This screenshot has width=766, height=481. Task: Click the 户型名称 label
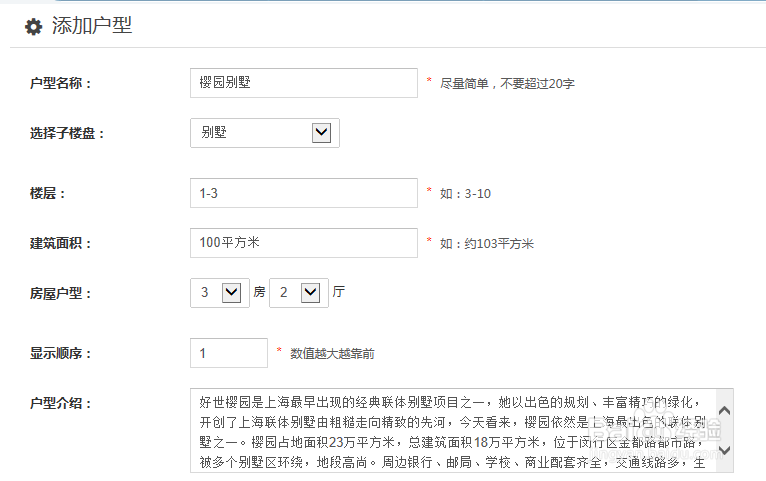(x=61, y=84)
